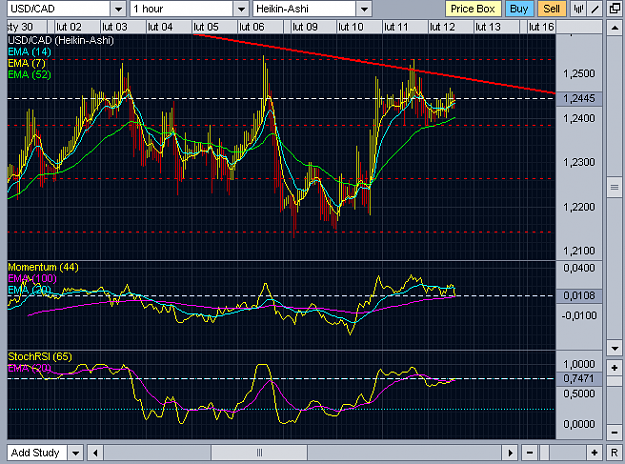Click the 'lut 12' date label
This screenshot has width=625, height=464.
[x=442, y=27]
